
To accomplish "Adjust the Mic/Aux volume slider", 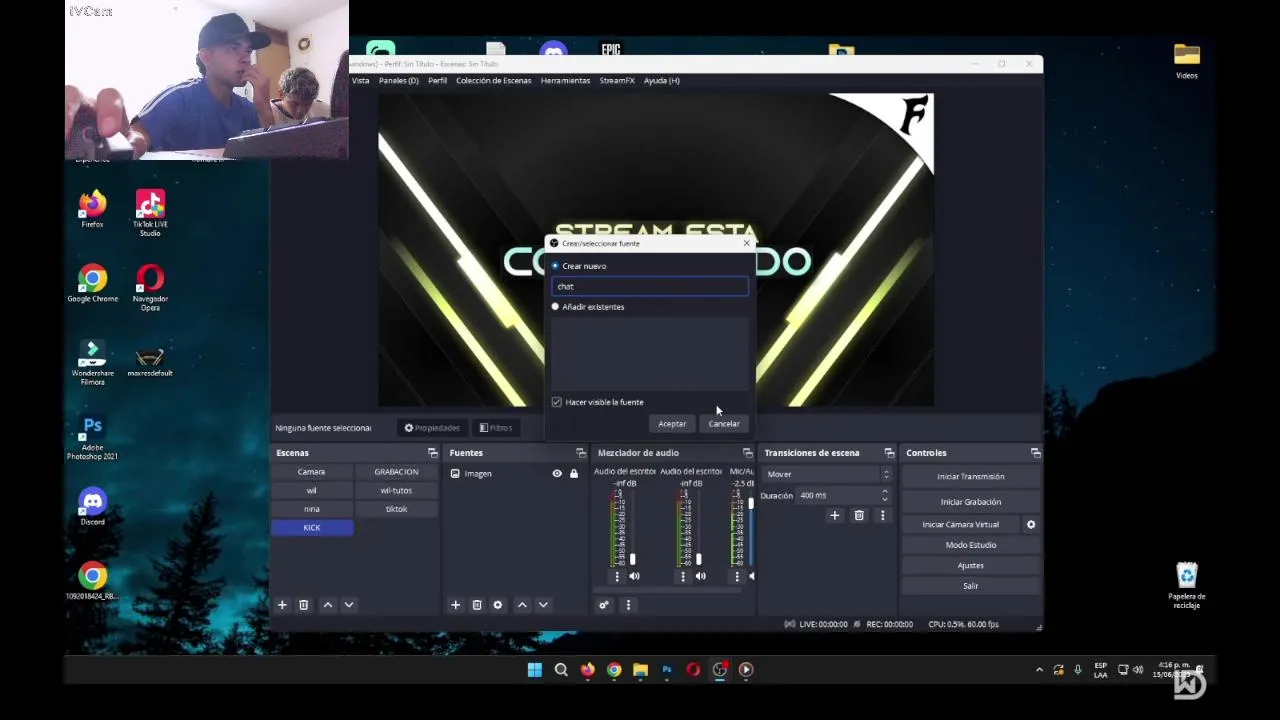I will pyautogui.click(x=751, y=503).
